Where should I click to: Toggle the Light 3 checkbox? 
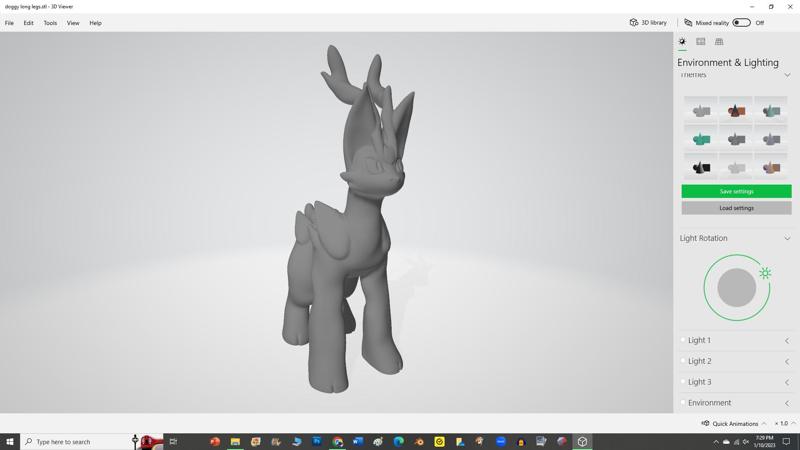pyautogui.click(x=683, y=382)
